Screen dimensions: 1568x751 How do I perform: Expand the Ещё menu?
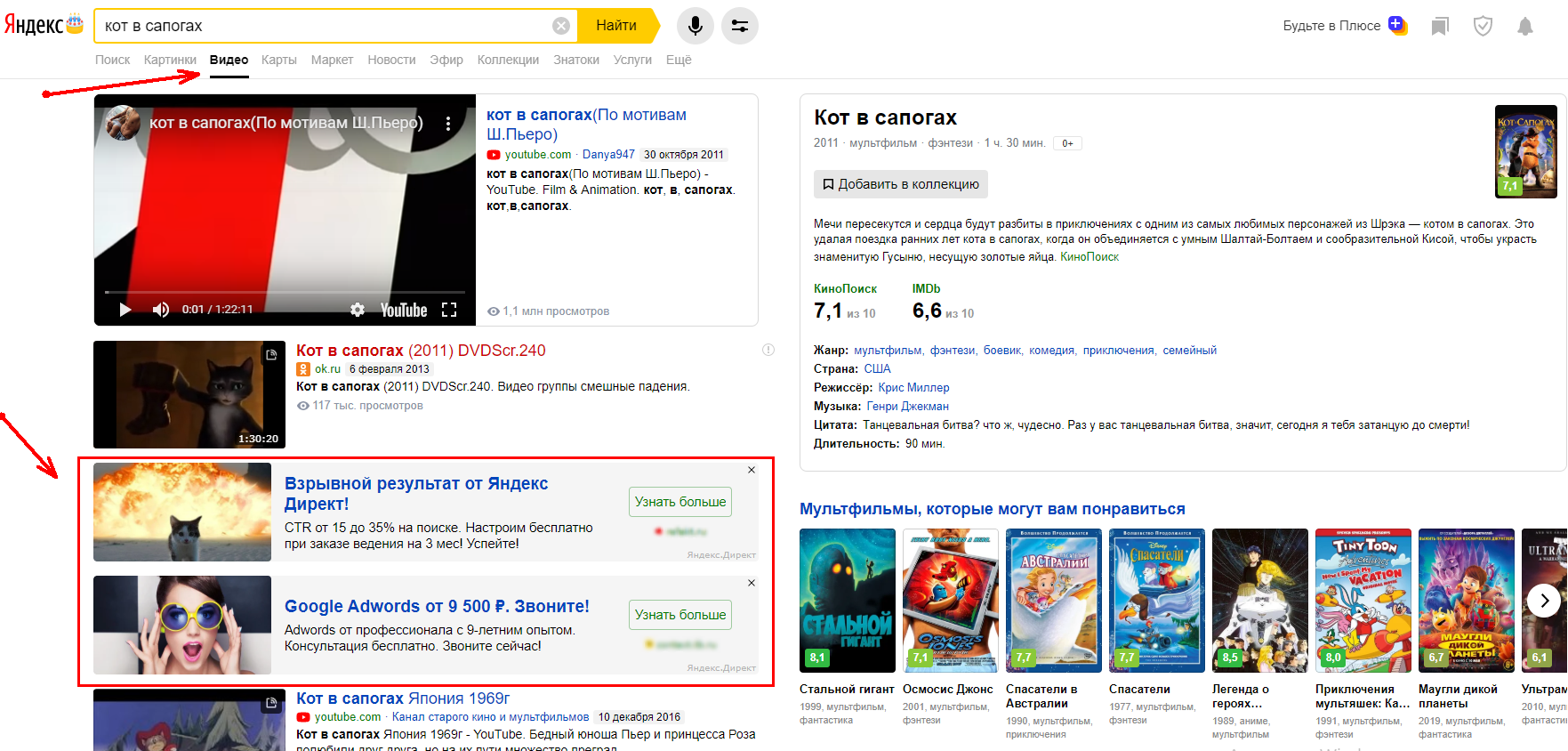click(x=679, y=60)
